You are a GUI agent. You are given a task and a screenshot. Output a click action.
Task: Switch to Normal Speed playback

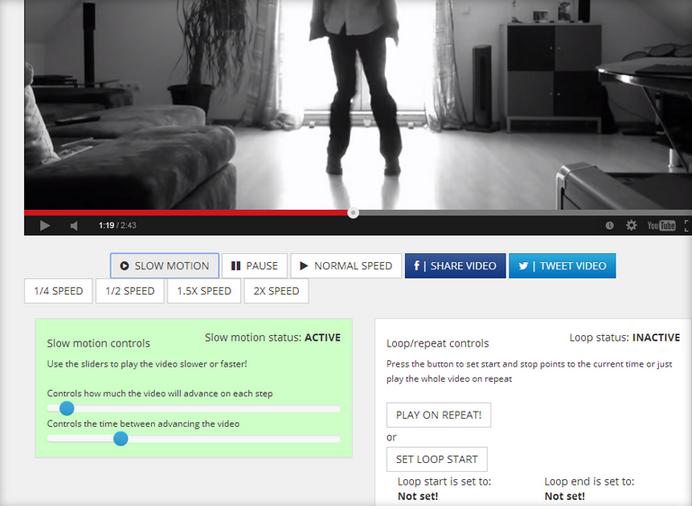[x=345, y=266]
